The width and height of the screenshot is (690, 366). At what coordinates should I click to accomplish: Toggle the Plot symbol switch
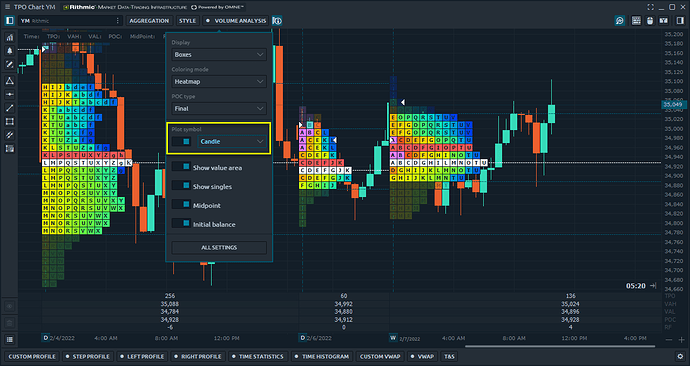pos(181,142)
